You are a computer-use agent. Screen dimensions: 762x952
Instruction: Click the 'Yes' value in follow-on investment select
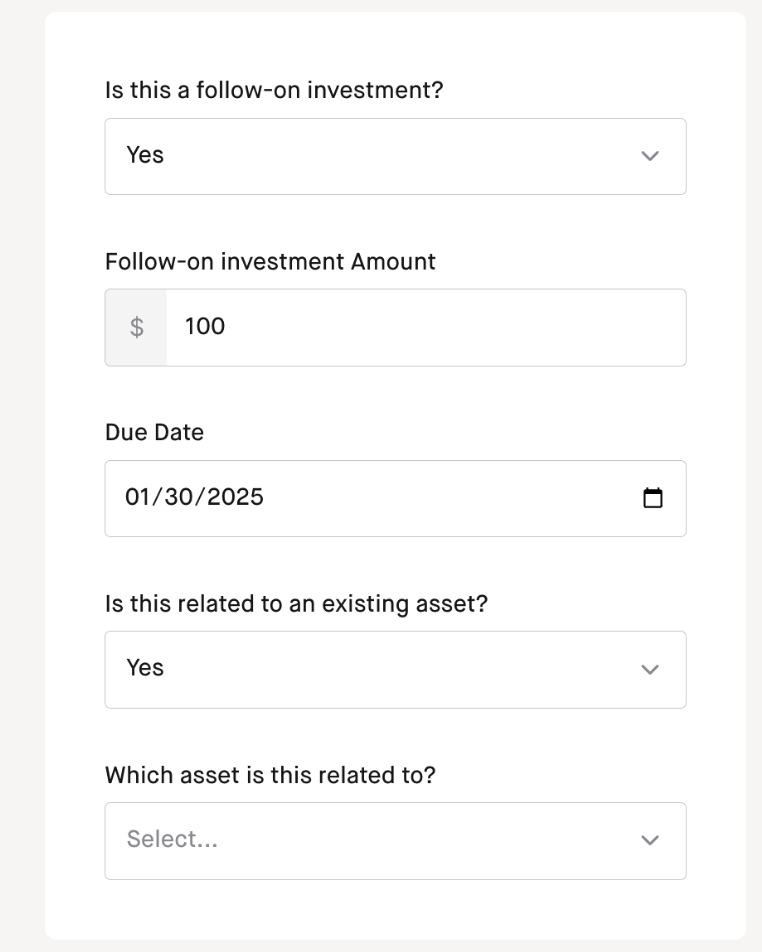tap(145, 155)
